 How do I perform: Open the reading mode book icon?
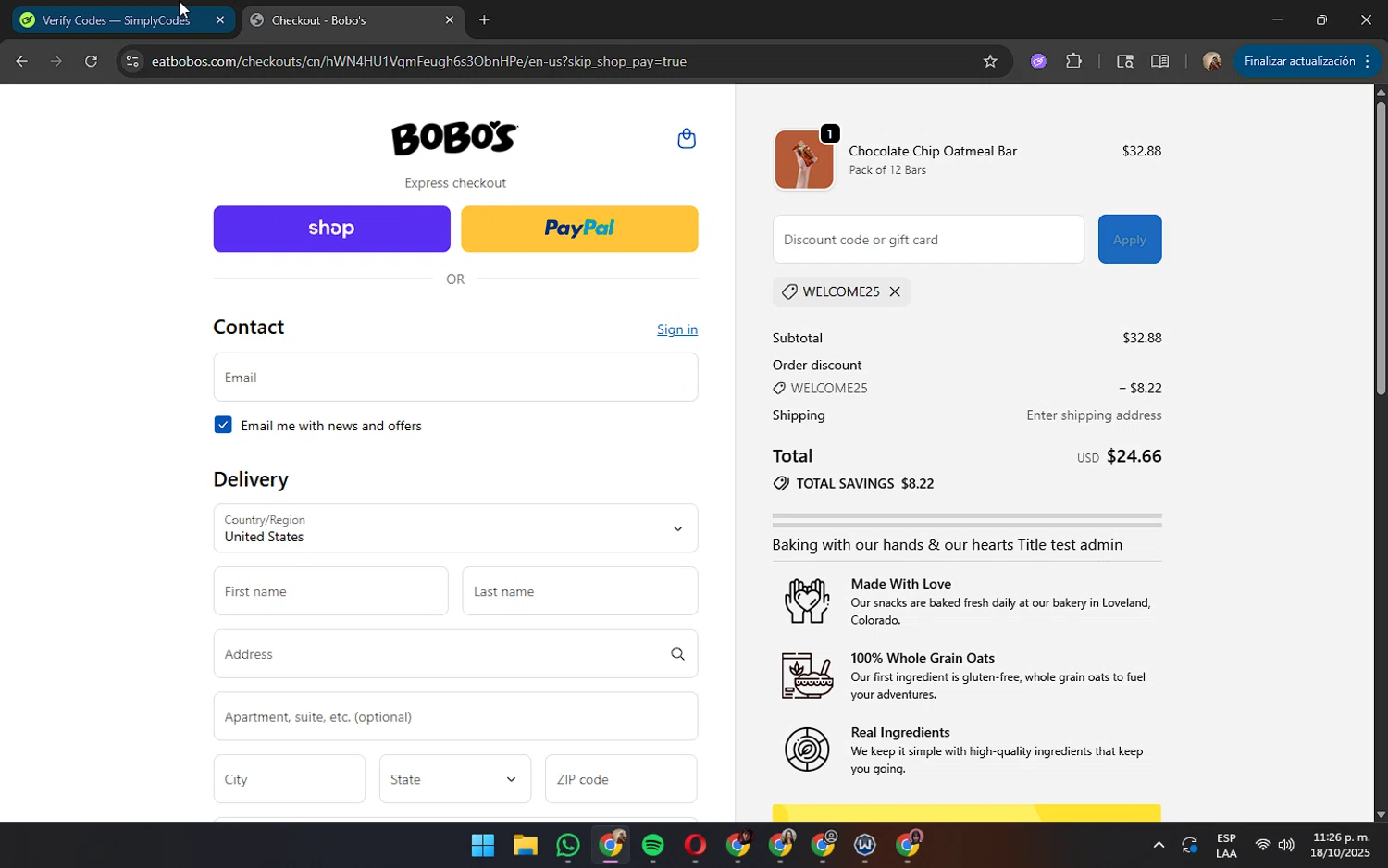click(x=1159, y=61)
